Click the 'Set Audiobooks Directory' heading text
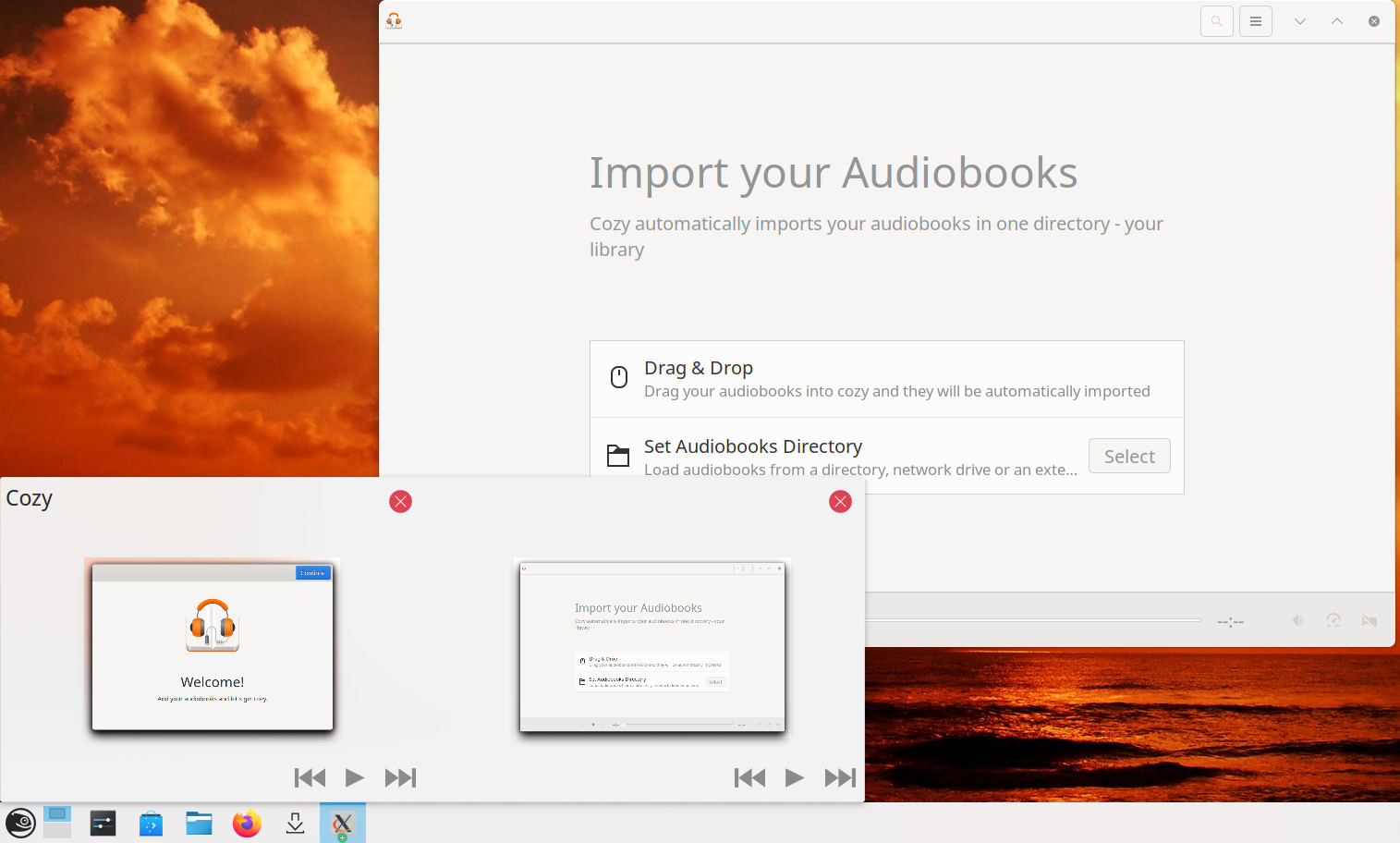Viewport: 1400px width, 843px height. point(753,446)
